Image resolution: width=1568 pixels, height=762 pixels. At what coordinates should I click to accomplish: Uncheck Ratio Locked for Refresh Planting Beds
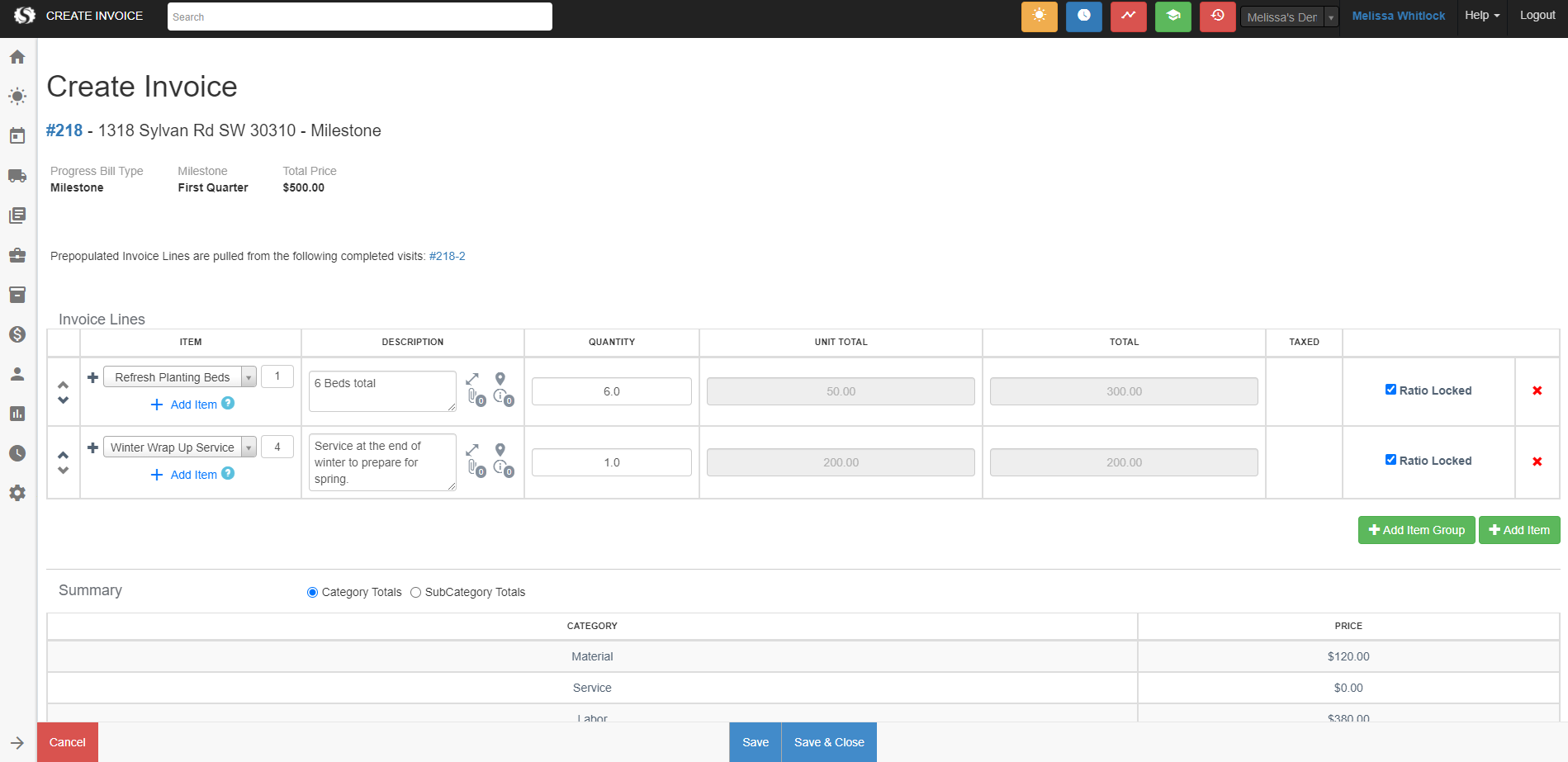pos(1390,390)
